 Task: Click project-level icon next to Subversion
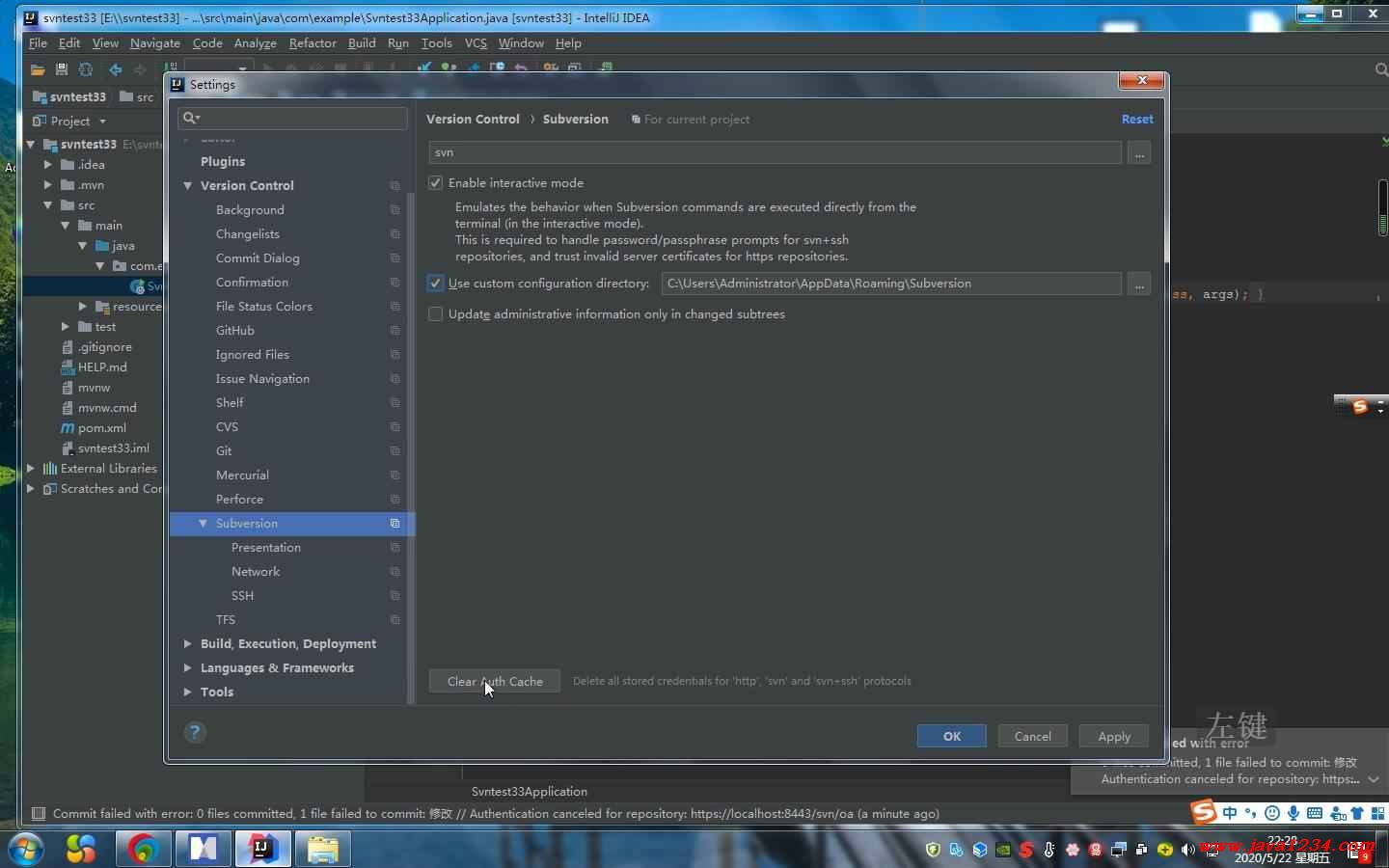click(395, 524)
